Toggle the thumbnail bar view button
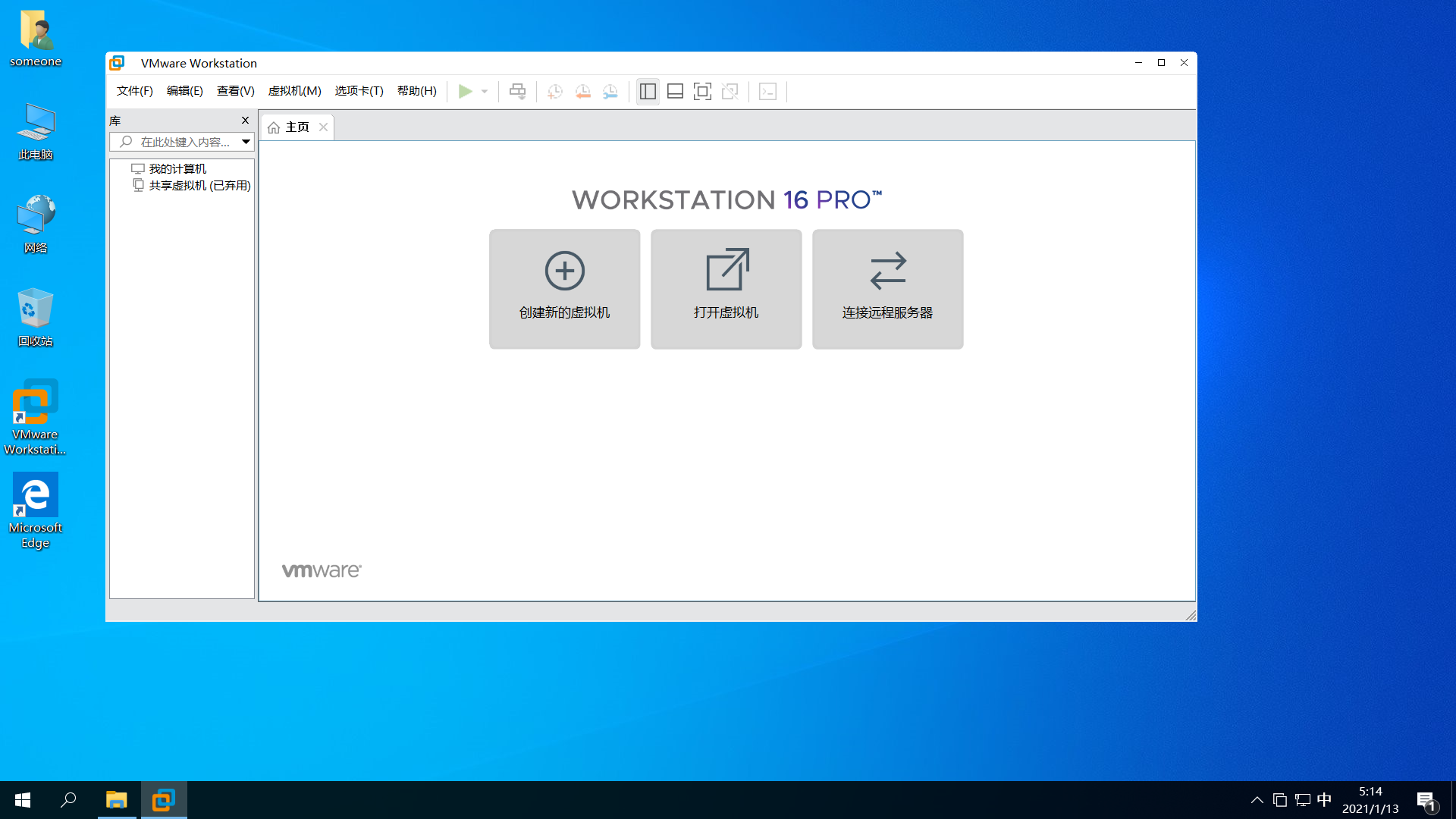The height and width of the screenshot is (819, 1456). (675, 92)
